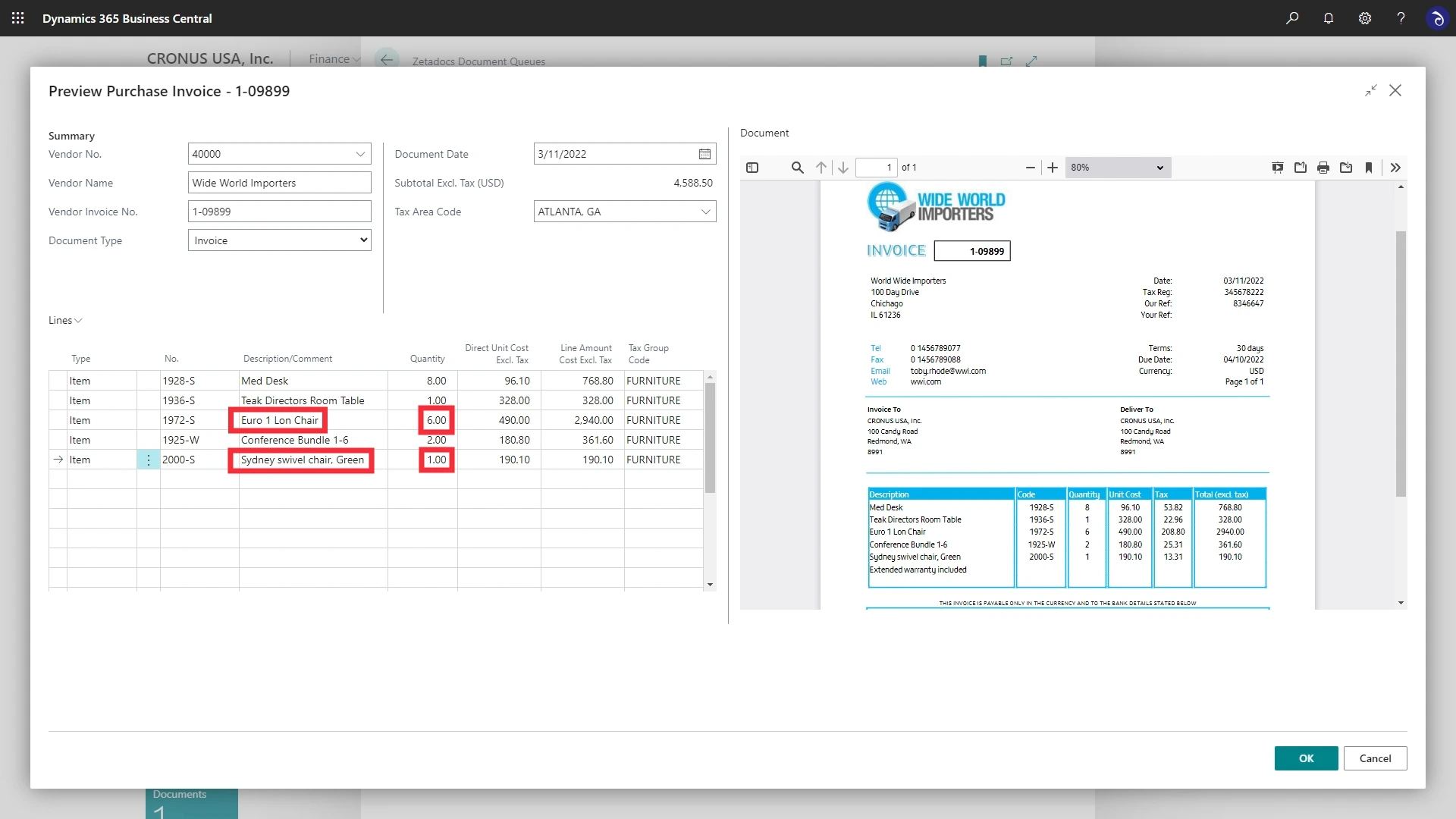
Task: Select the Sydney swivel chair, Green cell
Action: (313, 460)
